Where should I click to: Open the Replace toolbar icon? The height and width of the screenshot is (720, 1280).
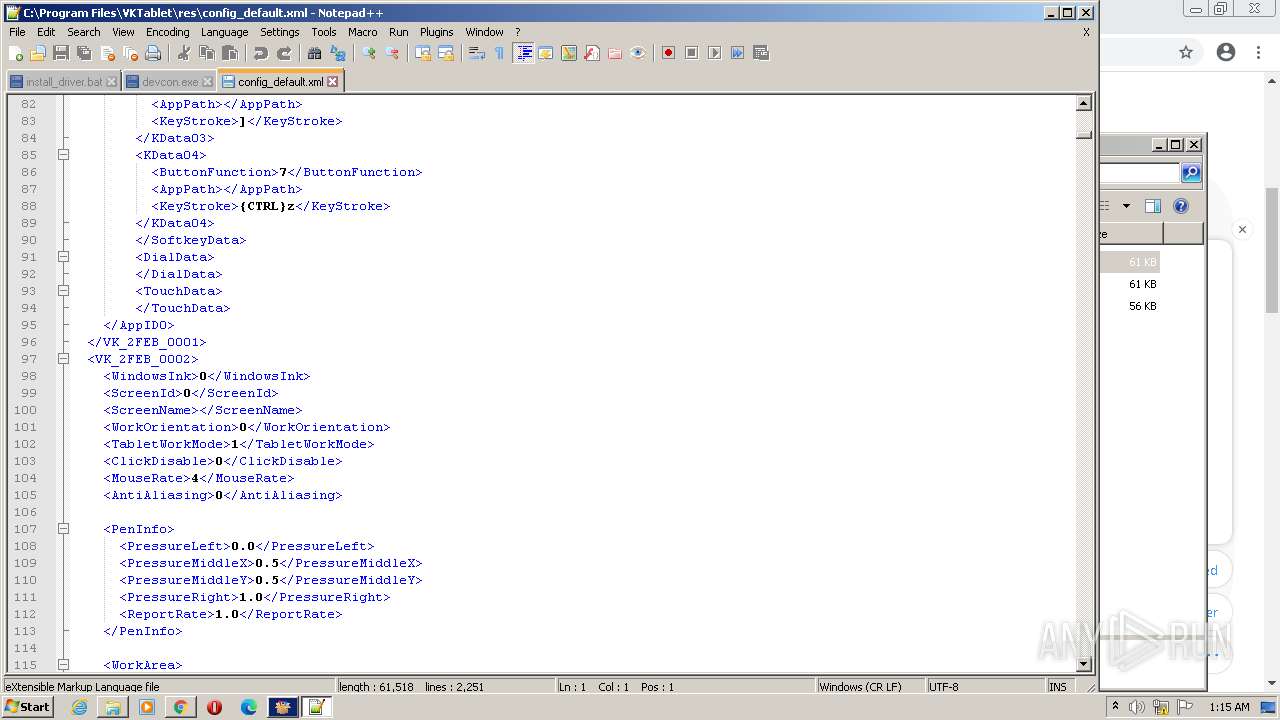337,53
